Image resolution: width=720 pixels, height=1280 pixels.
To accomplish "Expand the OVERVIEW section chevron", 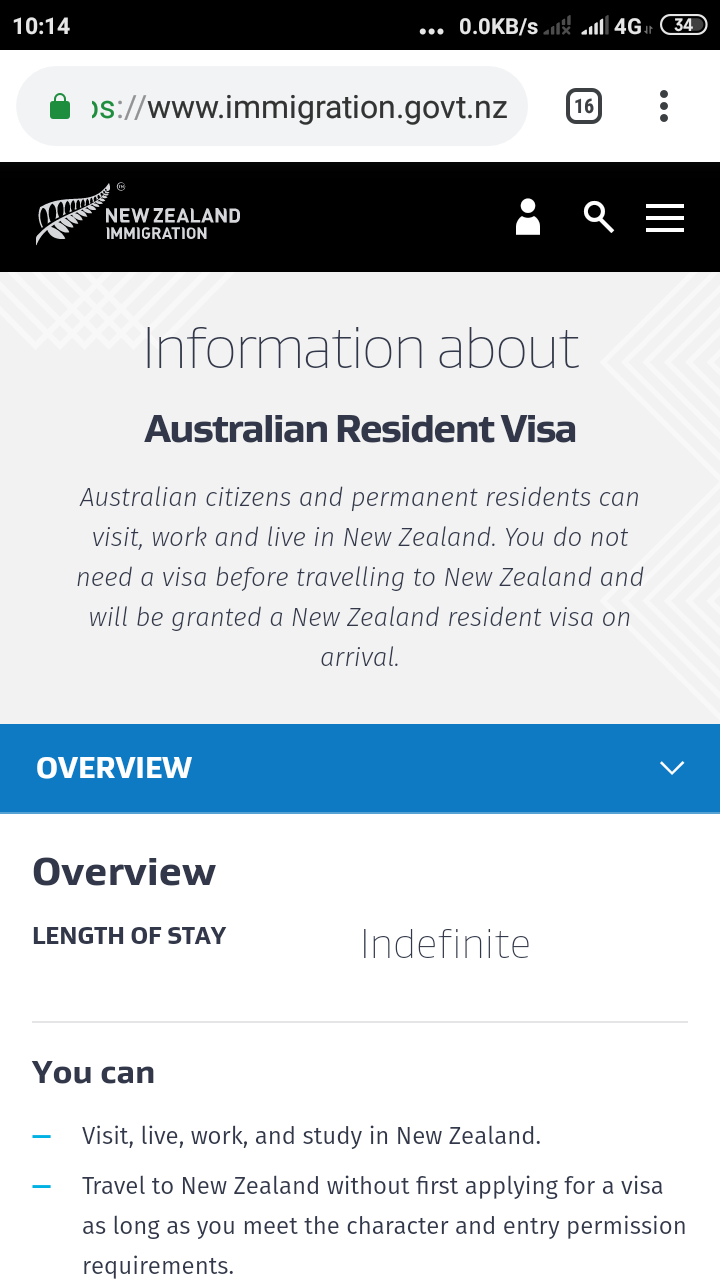I will tap(672, 768).
